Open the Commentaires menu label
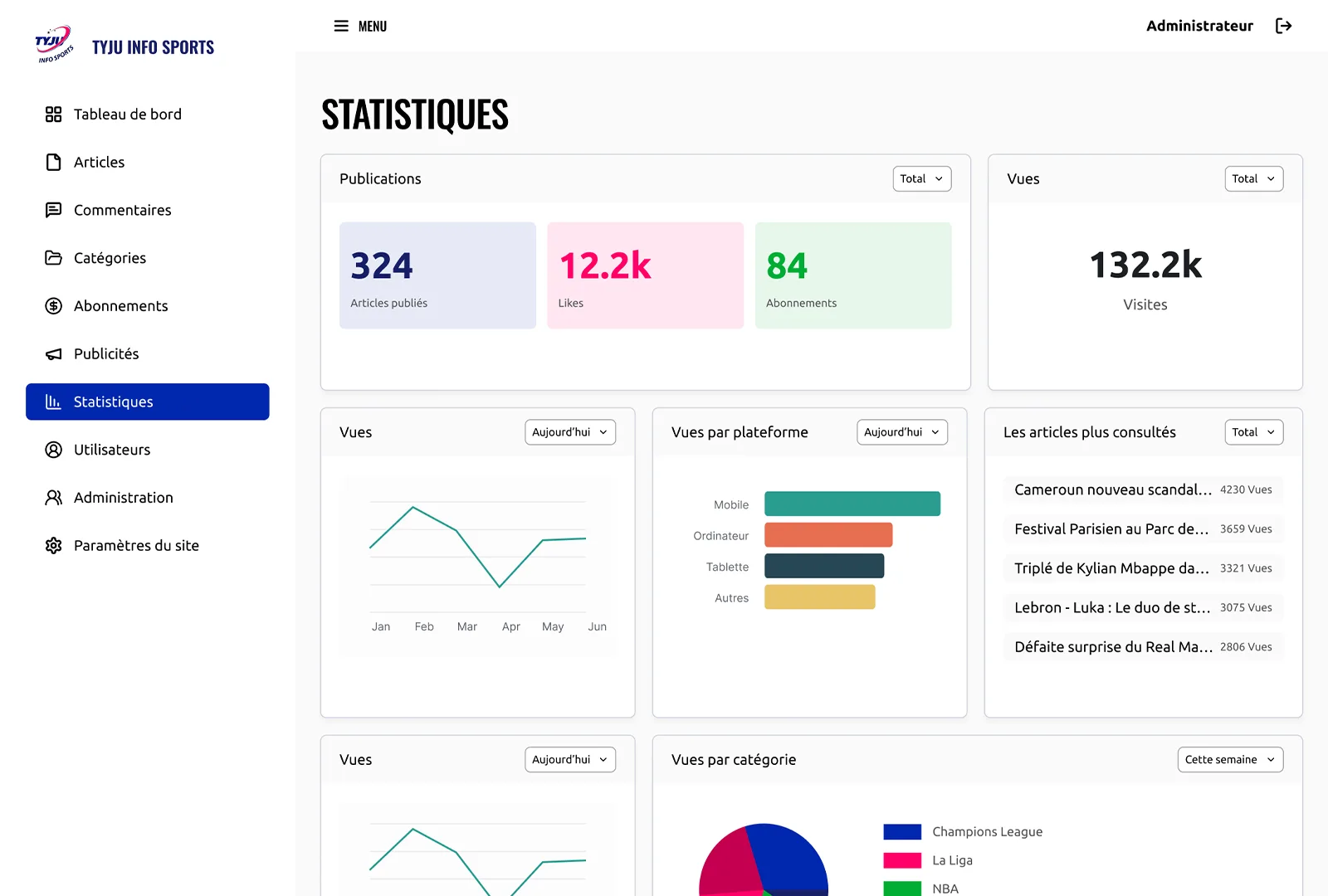The image size is (1328, 896). (x=123, y=211)
